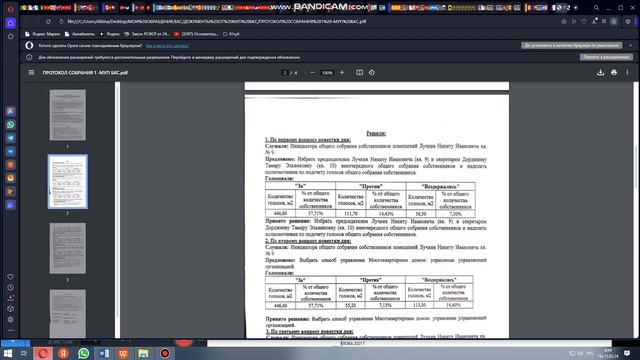
Task: Open Easy Setup icon in Opera toolbar
Action: [x=628, y=21]
